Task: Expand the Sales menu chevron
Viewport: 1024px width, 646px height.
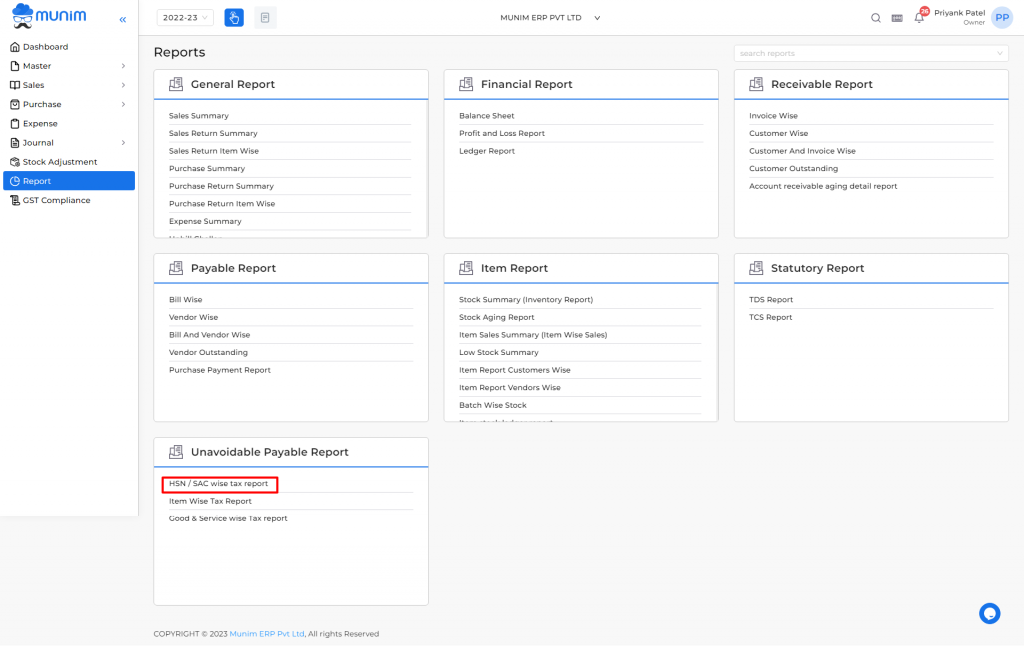Action: point(123,85)
